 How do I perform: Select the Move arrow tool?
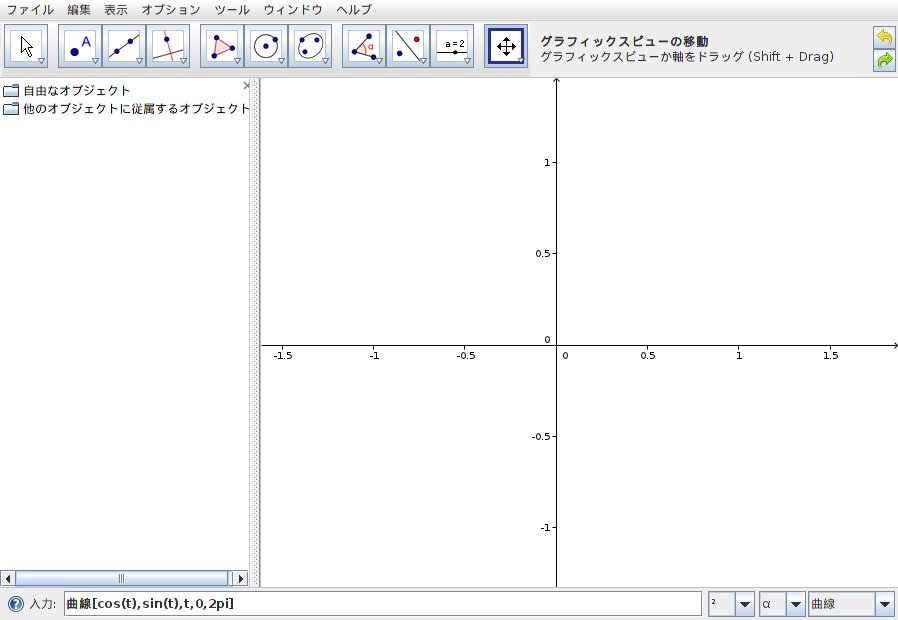pyautogui.click(x=26, y=46)
